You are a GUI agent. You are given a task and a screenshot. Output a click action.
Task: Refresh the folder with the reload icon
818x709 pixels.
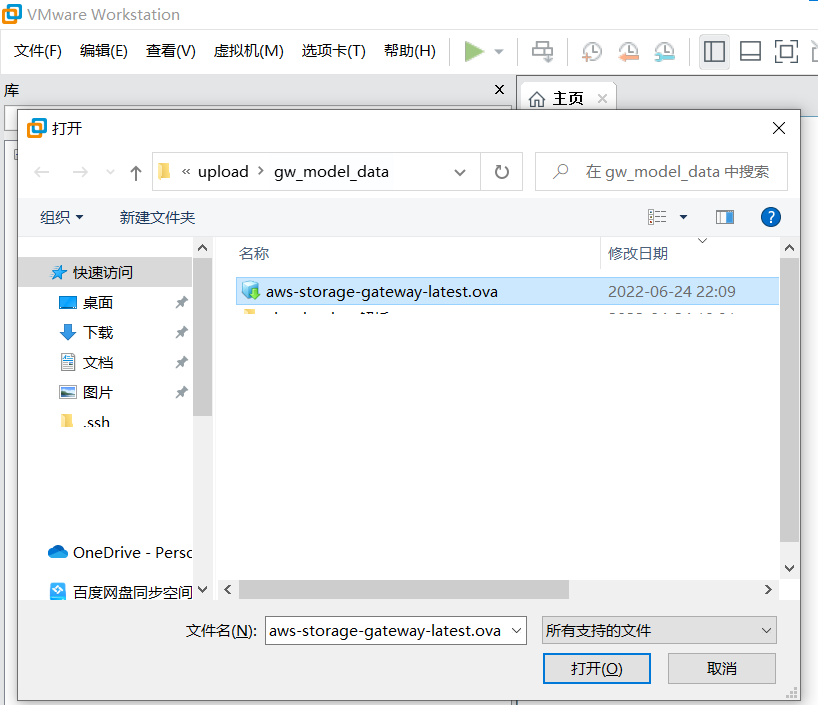[x=501, y=172]
